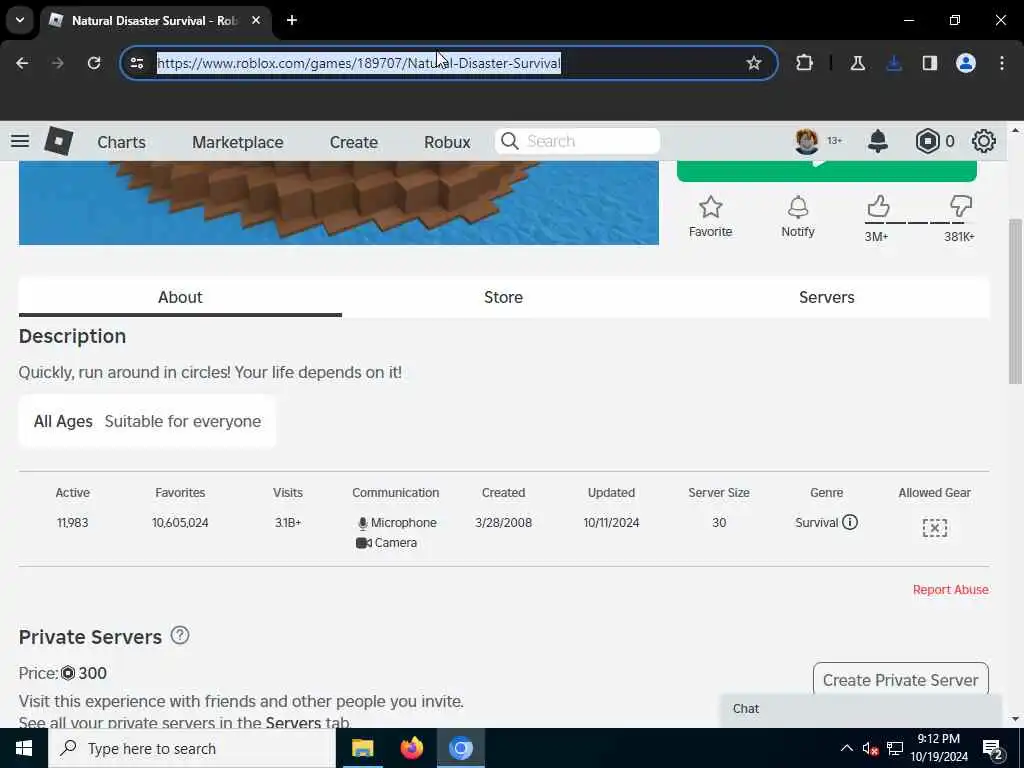Open the Charts navigation item

pyautogui.click(x=121, y=142)
